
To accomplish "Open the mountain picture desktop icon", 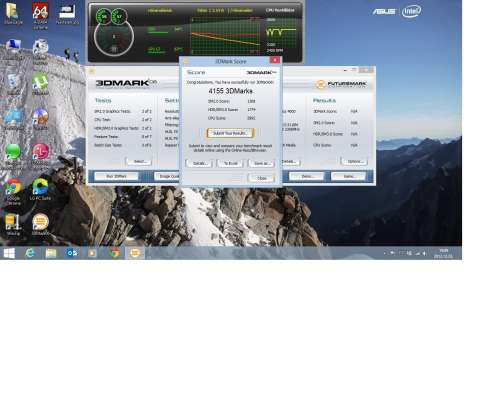I will (40, 118).
